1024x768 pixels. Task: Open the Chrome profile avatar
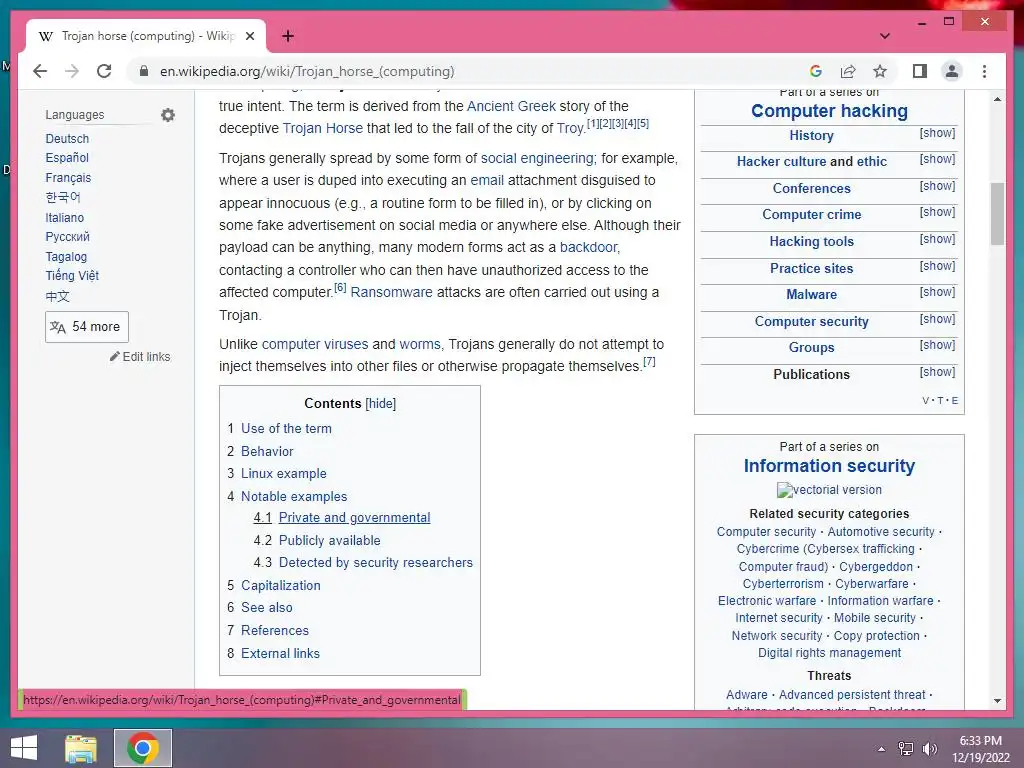952,71
